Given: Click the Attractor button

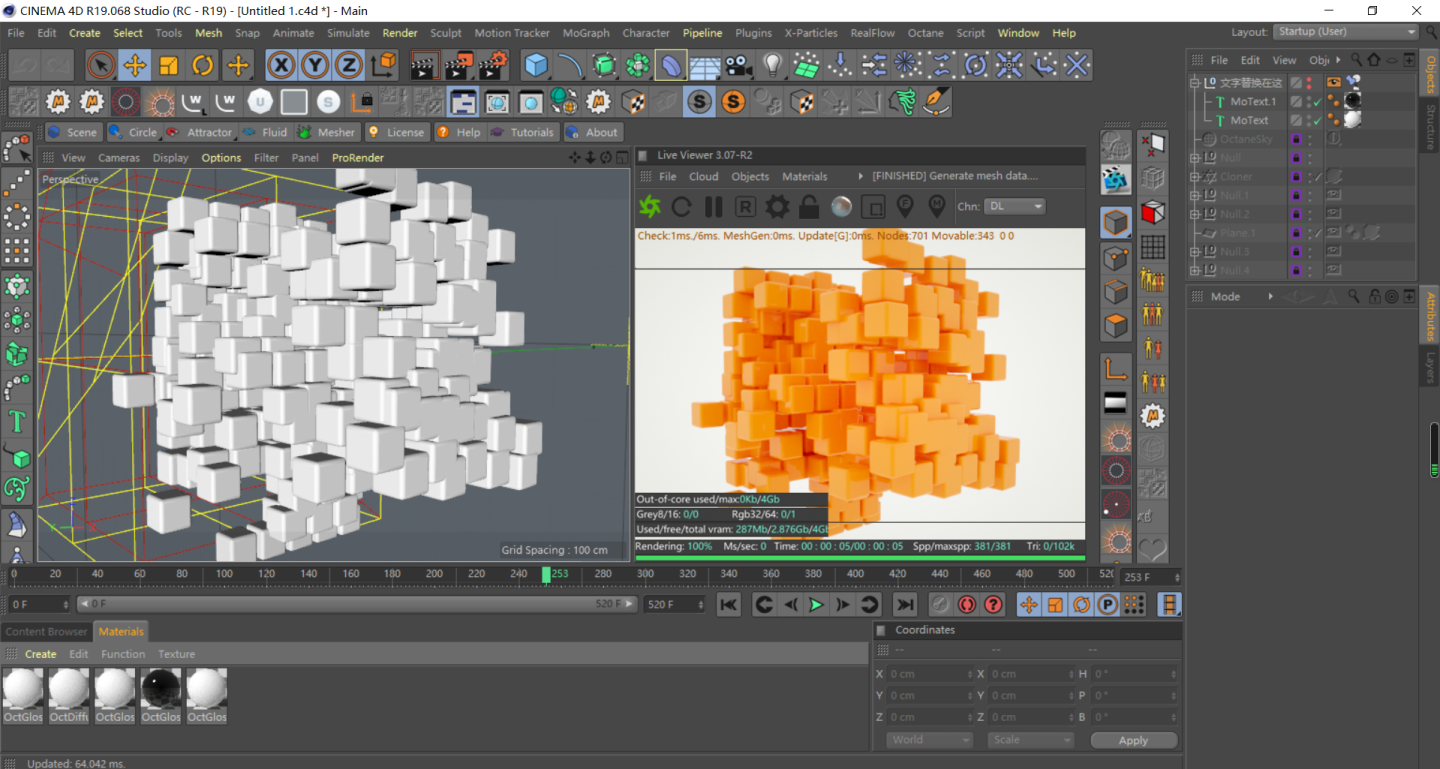Looking at the screenshot, I should (199, 132).
